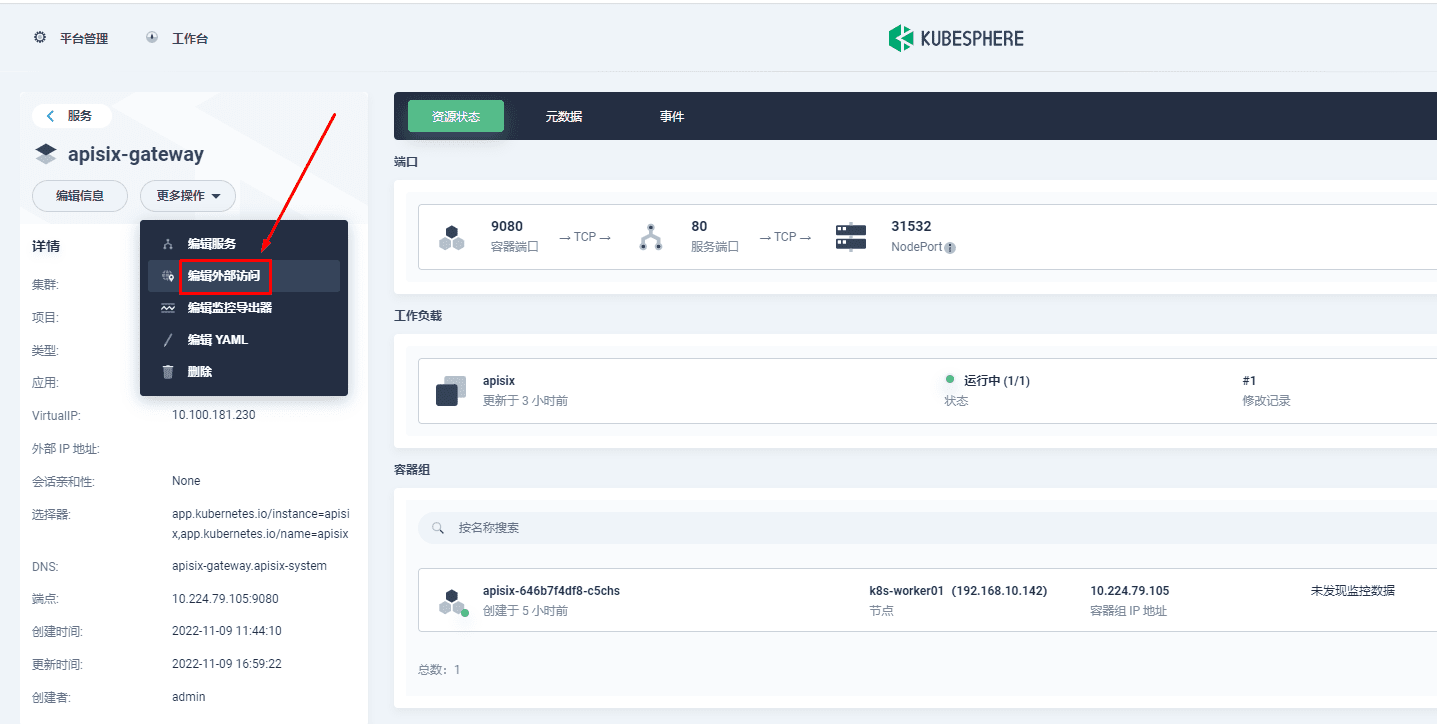Switch to the 资源状态 tab
The image size is (1437, 724).
(456, 116)
